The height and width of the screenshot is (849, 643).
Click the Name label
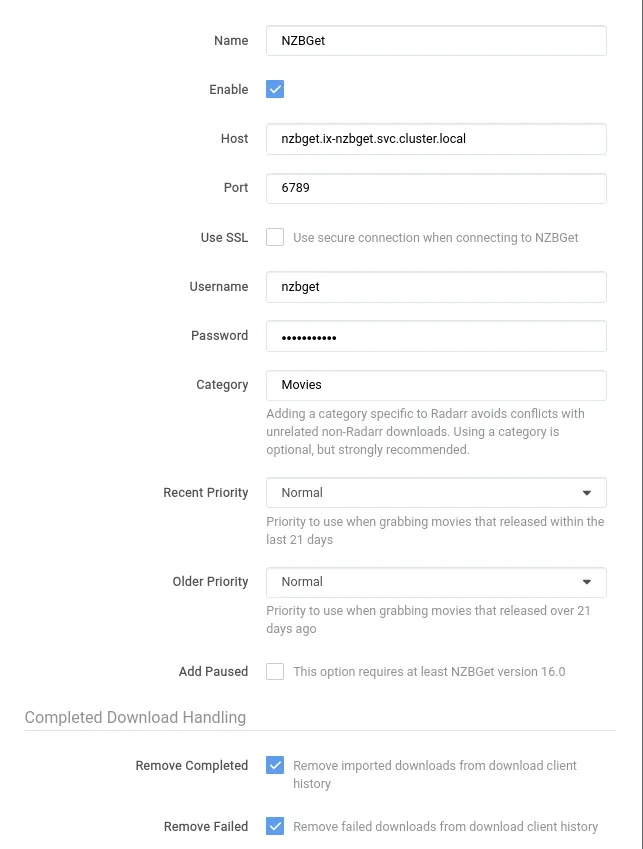coord(230,40)
